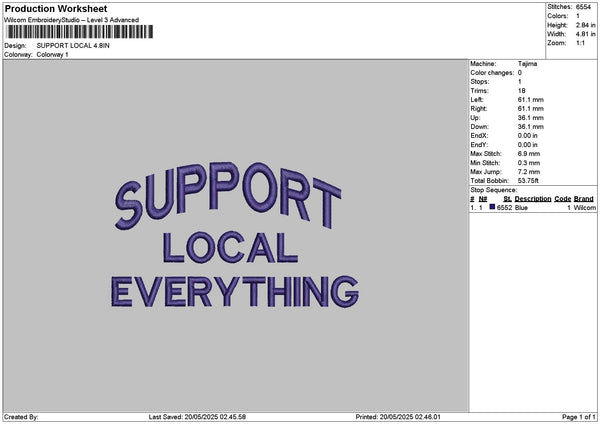This screenshot has width=600, height=424.
Task: Click the Zoom value 1:1
Action: tap(580, 43)
